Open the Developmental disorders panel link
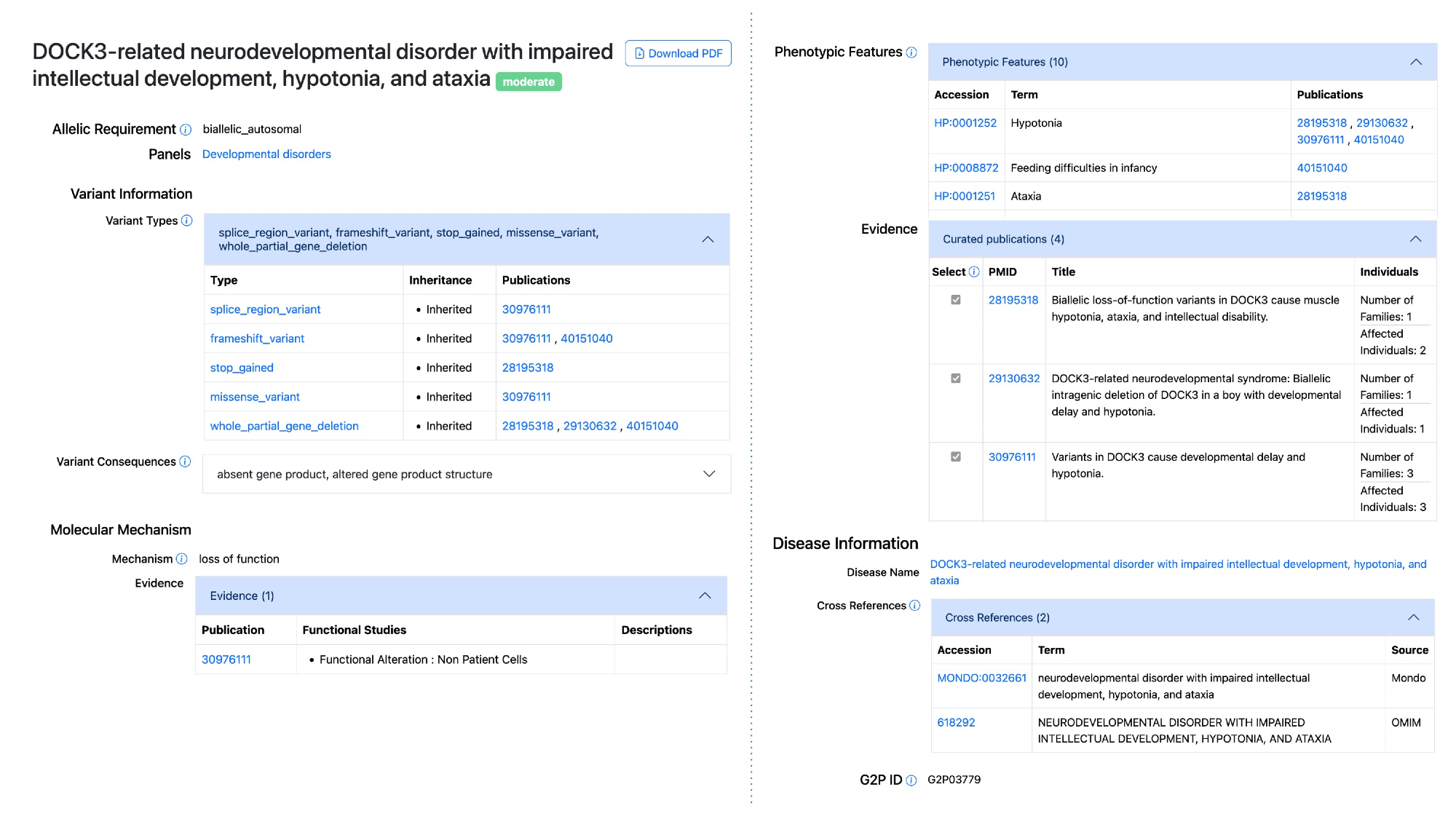Viewport: 1456px width, 819px height. (x=266, y=154)
